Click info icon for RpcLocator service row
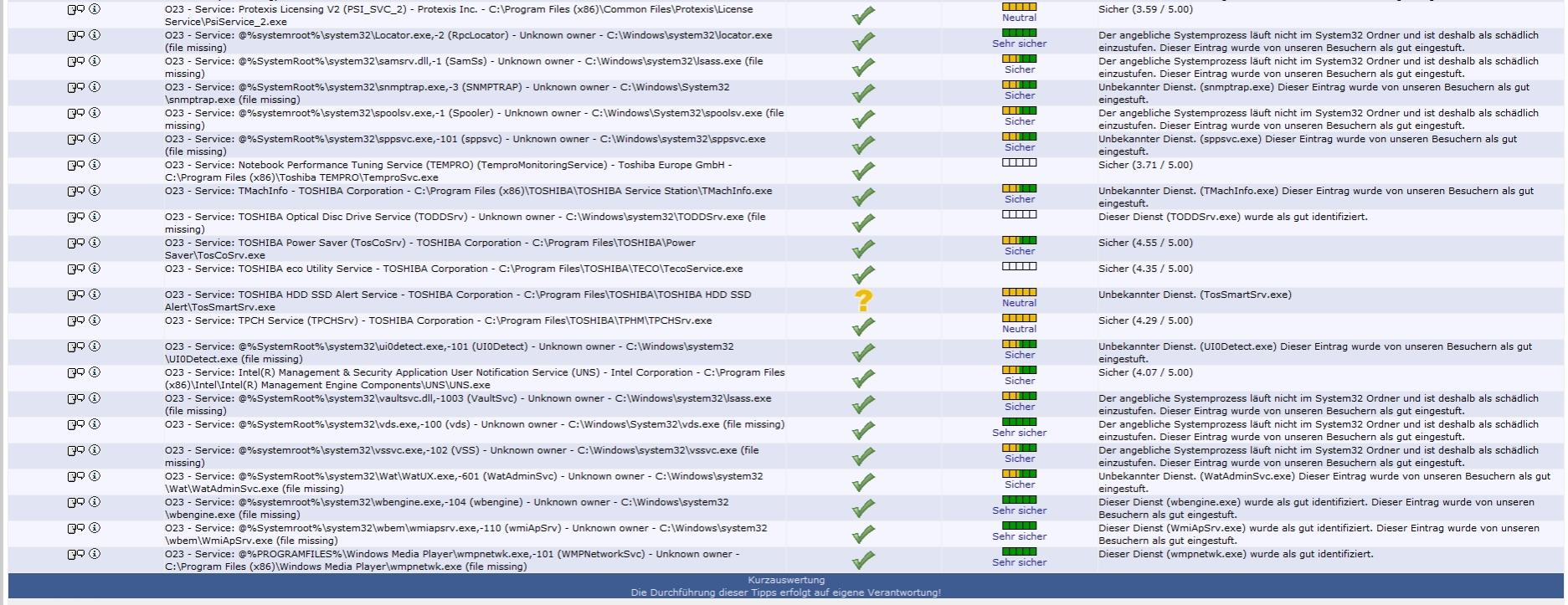1568x605 pixels. (95, 35)
